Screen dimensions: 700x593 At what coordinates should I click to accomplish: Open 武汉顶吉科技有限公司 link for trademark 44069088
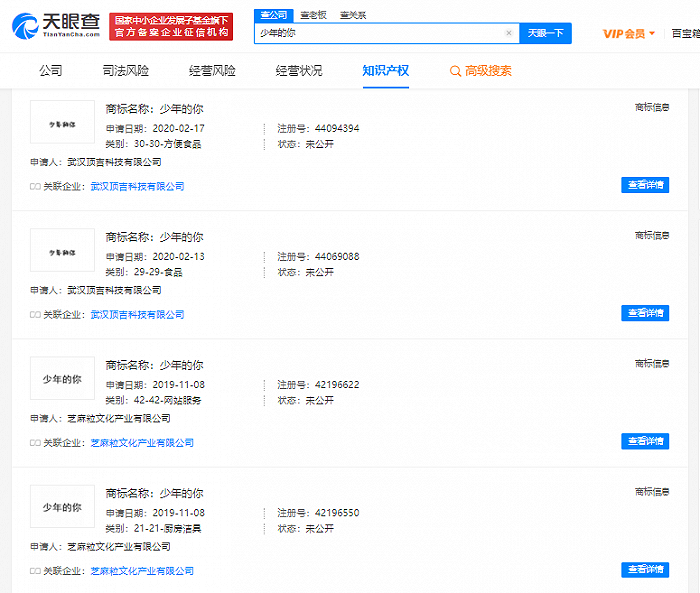tap(138, 315)
